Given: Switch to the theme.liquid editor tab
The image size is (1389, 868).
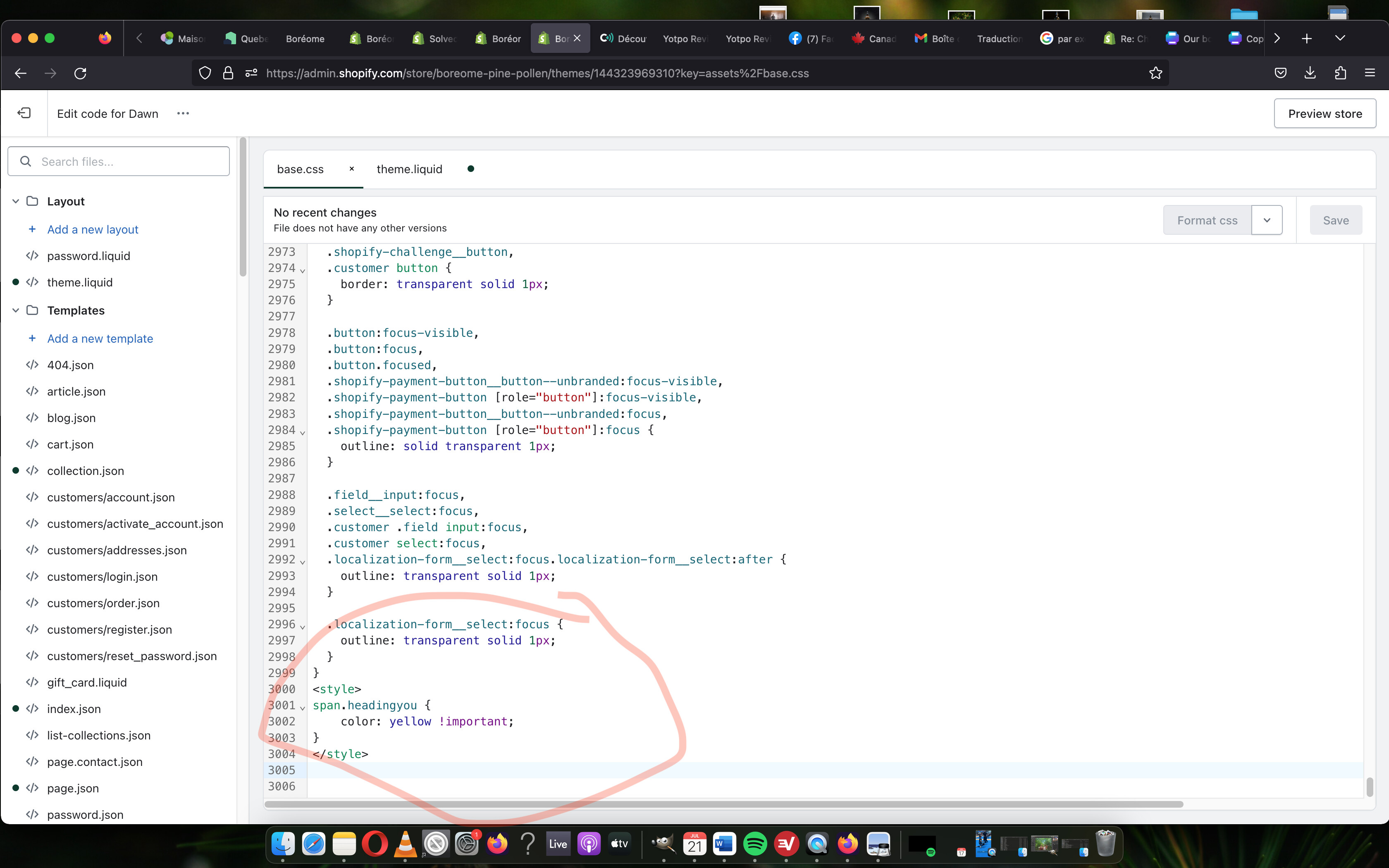Looking at the screenshot, I should click(x=409, y=169).
